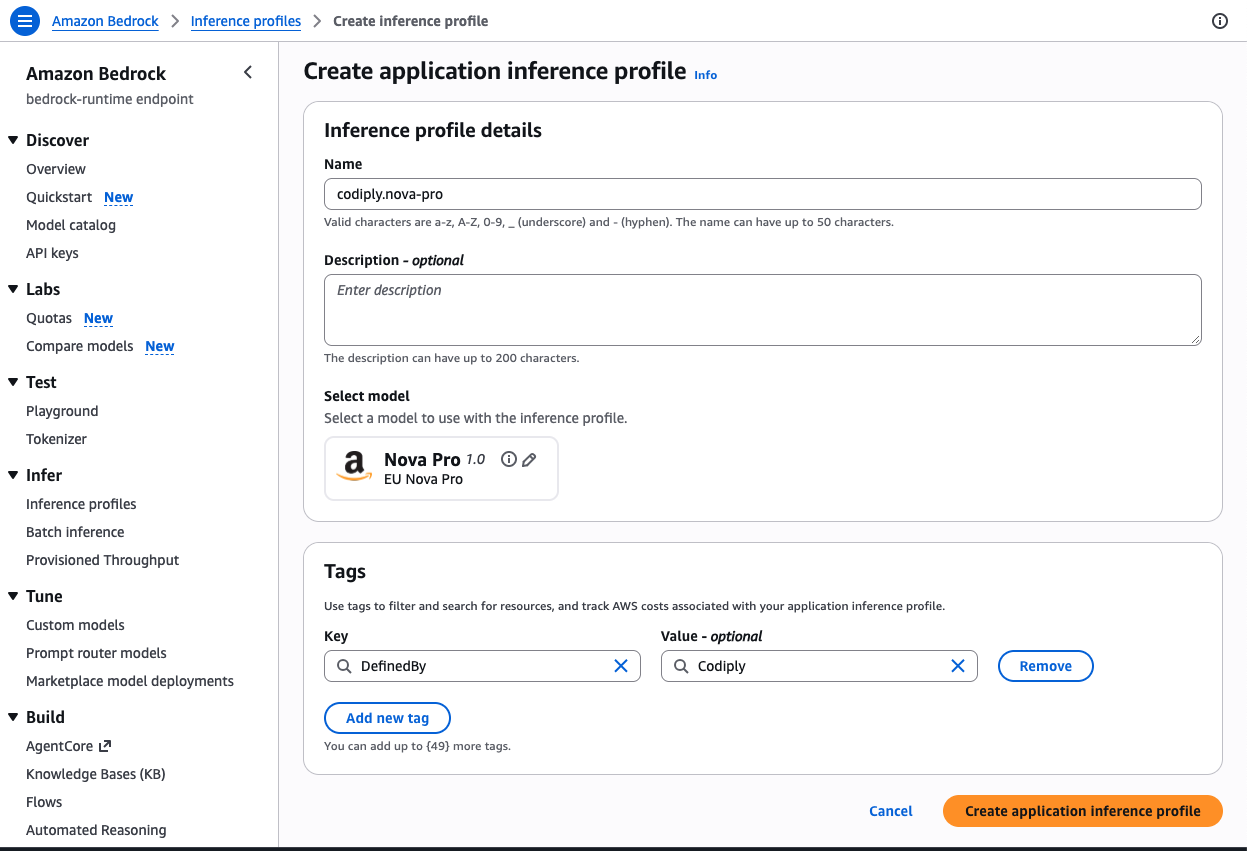Open Model catalog page

tap(71, 225)
